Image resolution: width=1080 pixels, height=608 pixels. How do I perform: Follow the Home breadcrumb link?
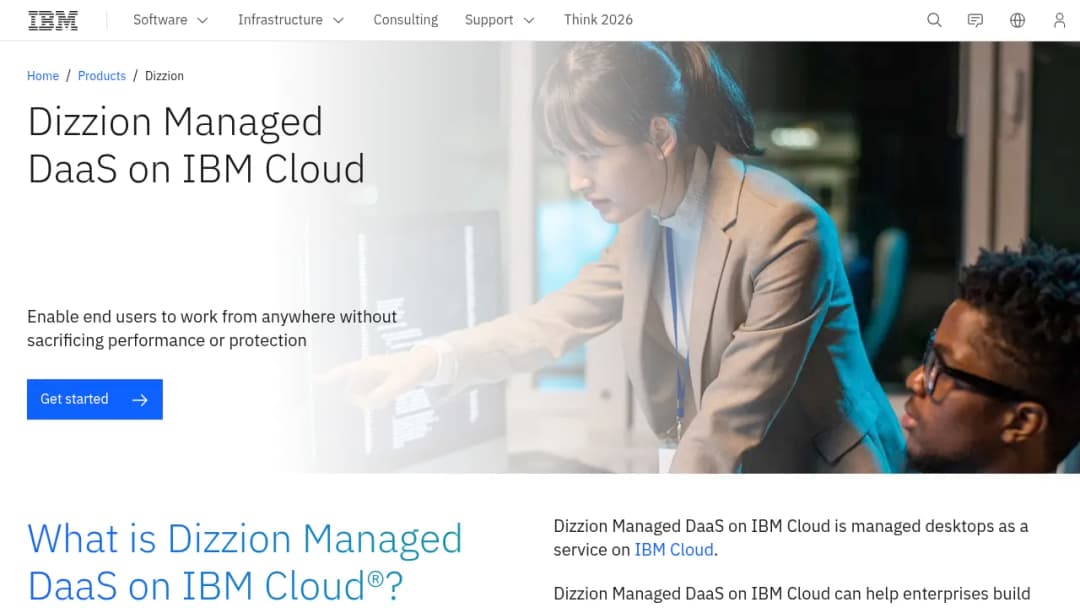pyautogui.click(x=43, y=76)
